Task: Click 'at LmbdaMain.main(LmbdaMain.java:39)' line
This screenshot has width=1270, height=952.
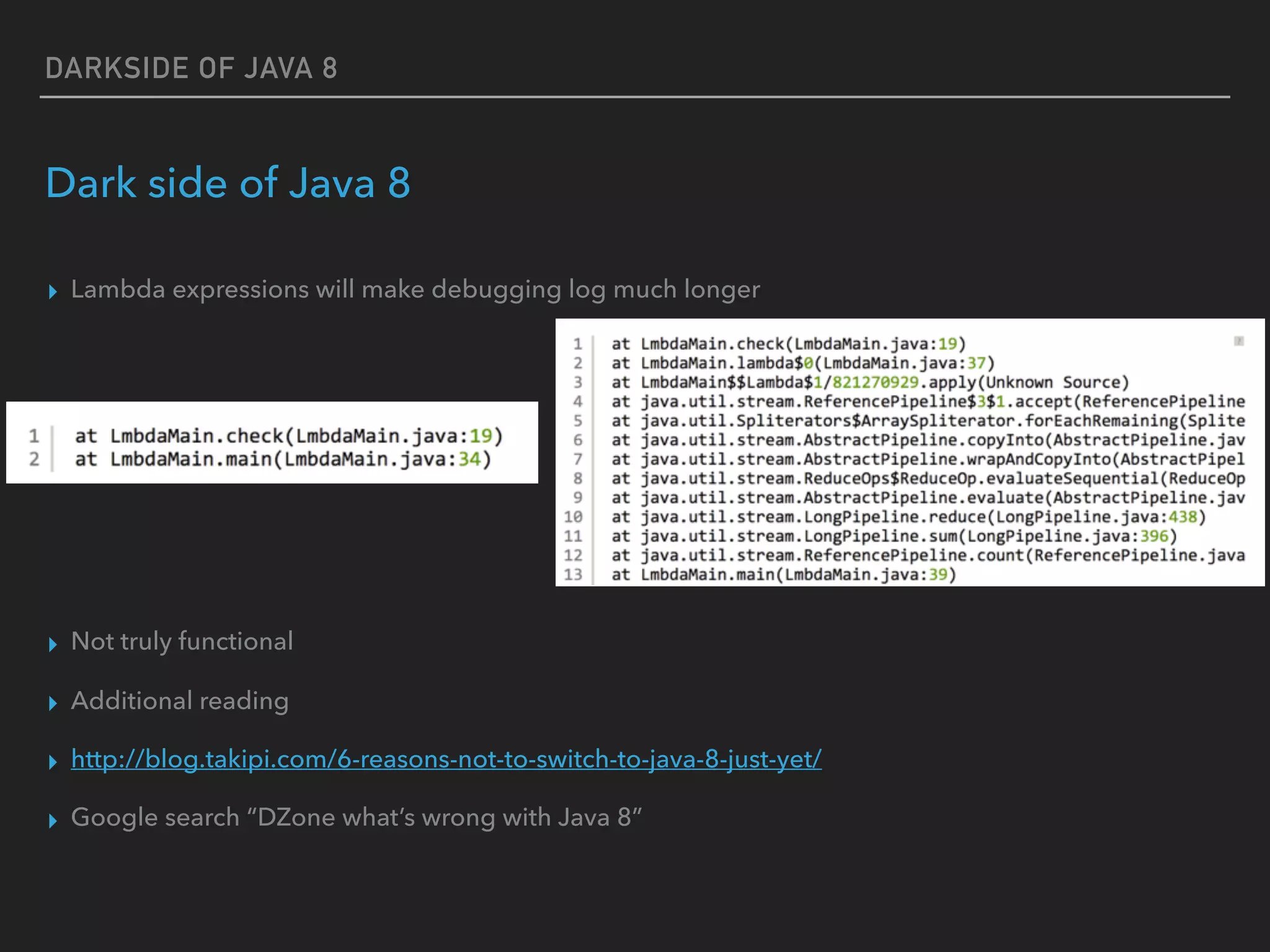Action: pyautogui.click(x=784, y=575)
